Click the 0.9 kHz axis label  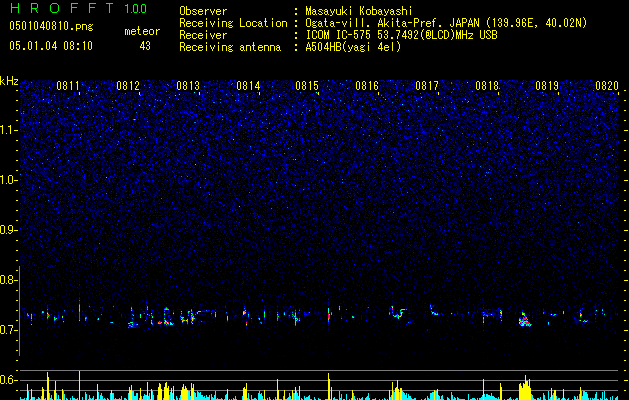click(x=8, y=230)
